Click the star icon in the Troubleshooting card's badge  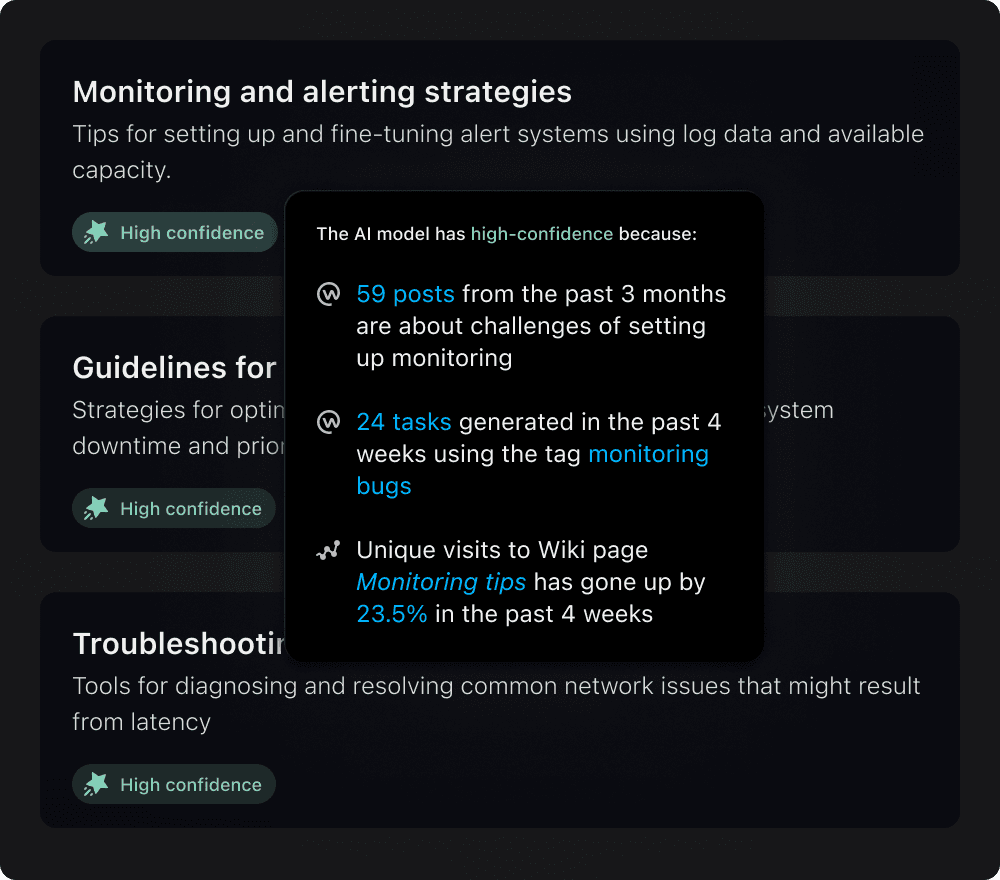pyautogui.click(x=96, y=784)
